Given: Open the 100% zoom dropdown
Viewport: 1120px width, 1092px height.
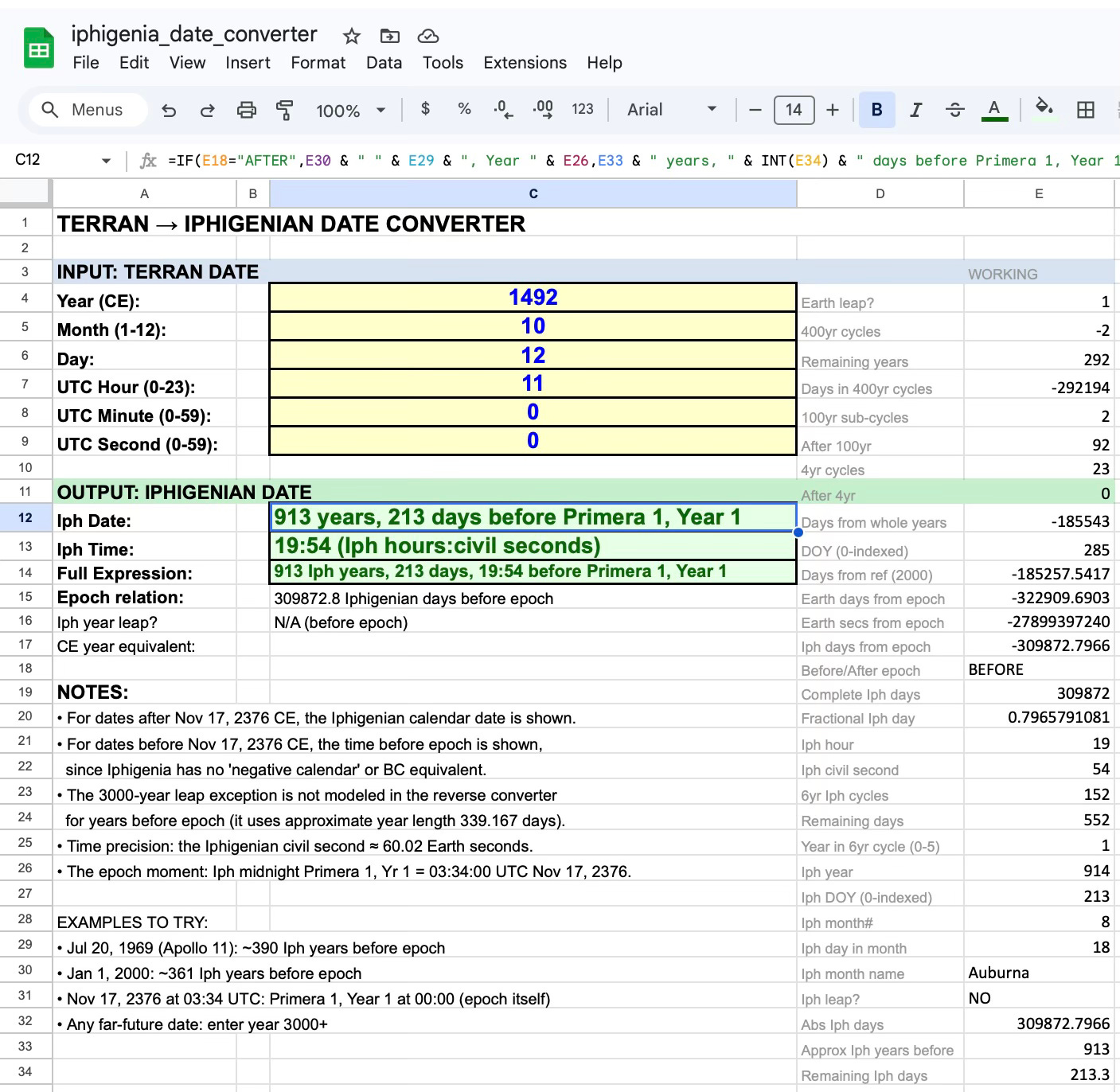Looking at the screenshot, I should 350,111.
